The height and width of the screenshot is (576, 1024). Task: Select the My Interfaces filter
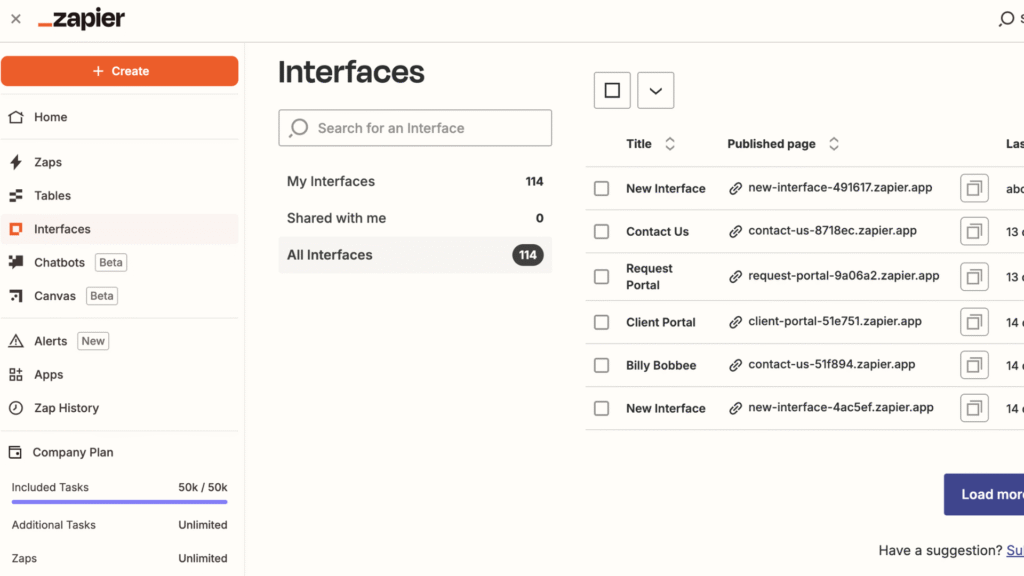[x=415, y=182]
